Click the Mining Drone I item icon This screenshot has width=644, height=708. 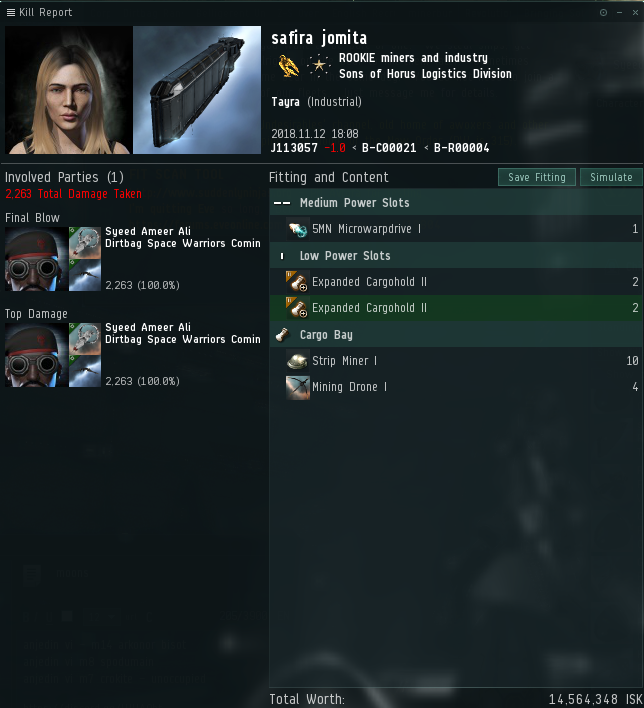298,387
